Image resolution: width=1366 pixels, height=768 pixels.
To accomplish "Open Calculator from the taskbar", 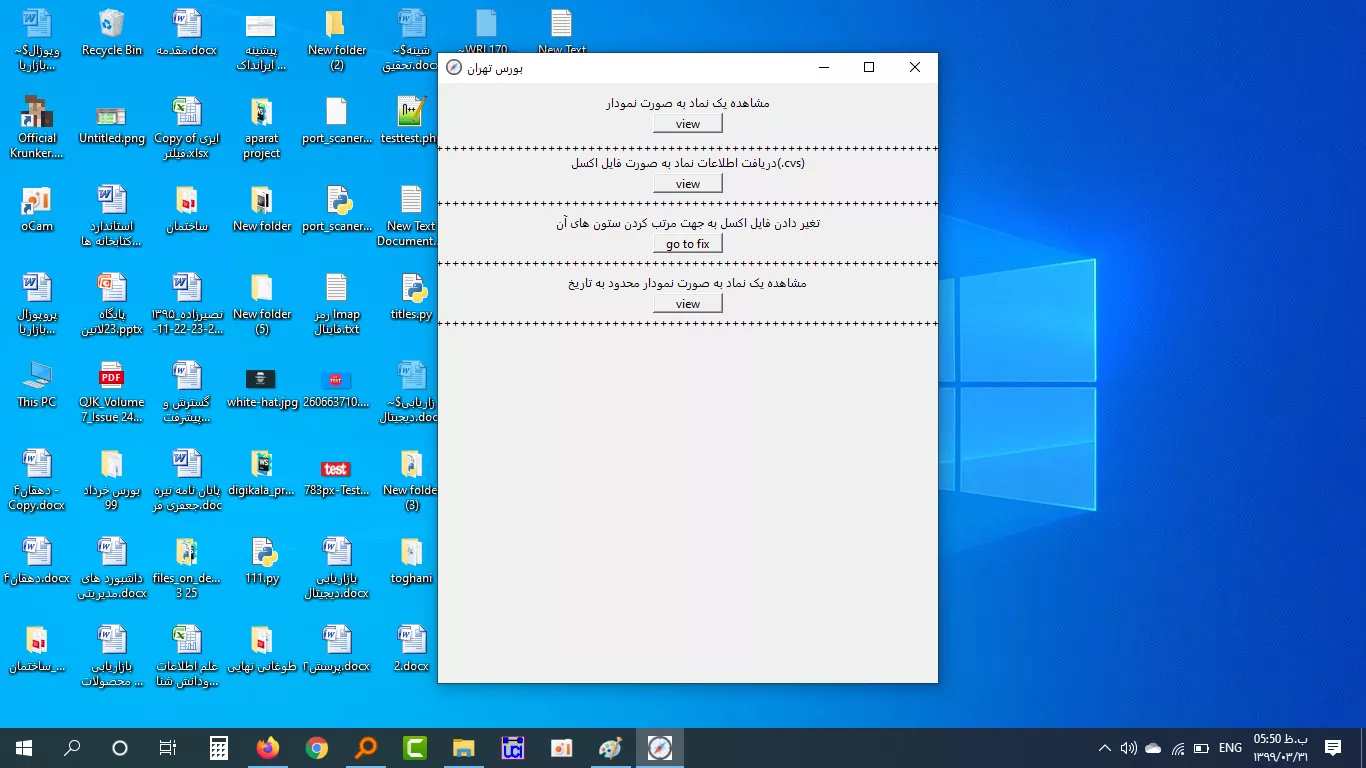I will click(219, 748).
